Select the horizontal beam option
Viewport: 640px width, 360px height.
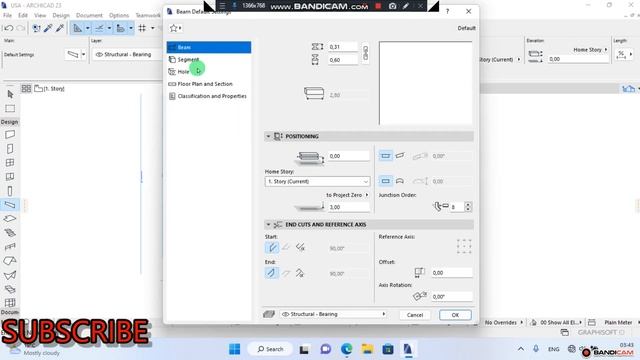click(385, 156)
